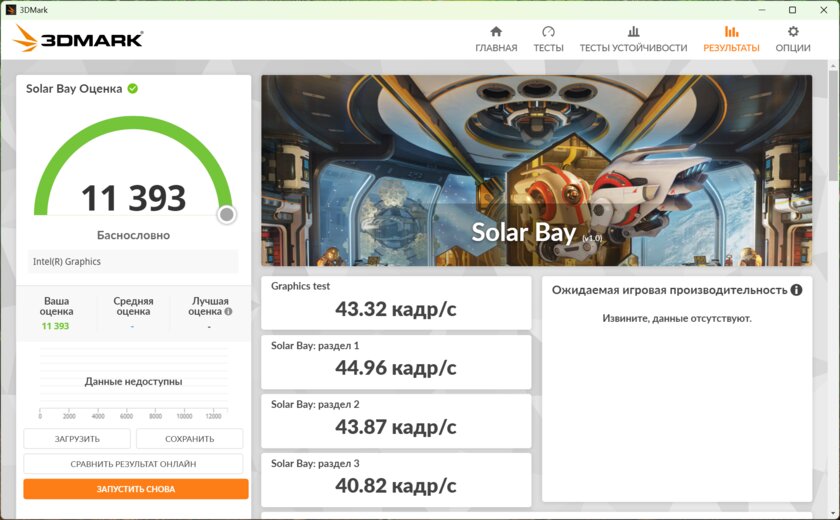Open the ГЛАВНАЯ tab
The width and height of the screenshot is (840, 520).
pyautogui.click(x=496, y=48)
